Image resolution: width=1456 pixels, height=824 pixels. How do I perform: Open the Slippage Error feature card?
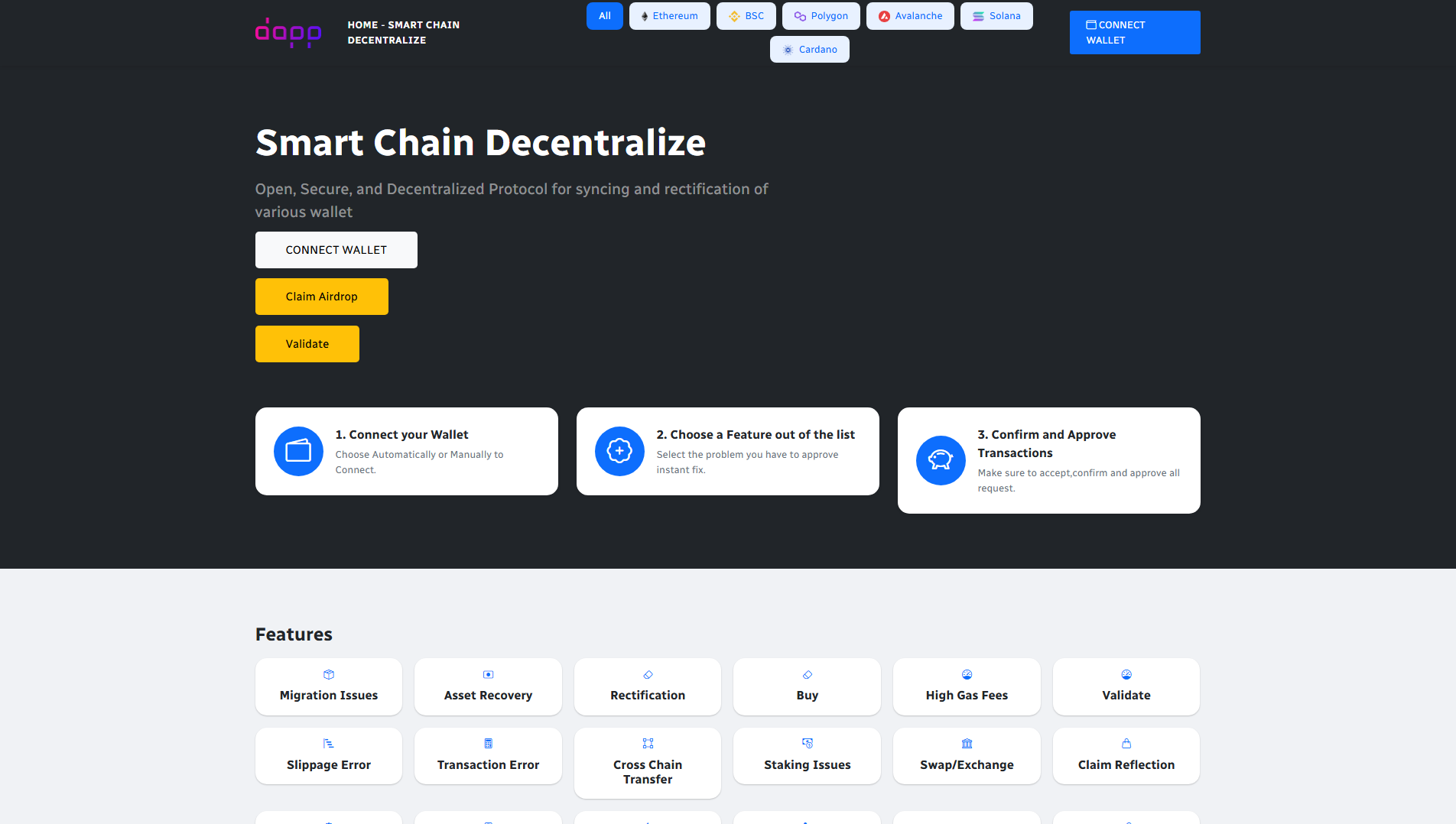pos(329,756)
